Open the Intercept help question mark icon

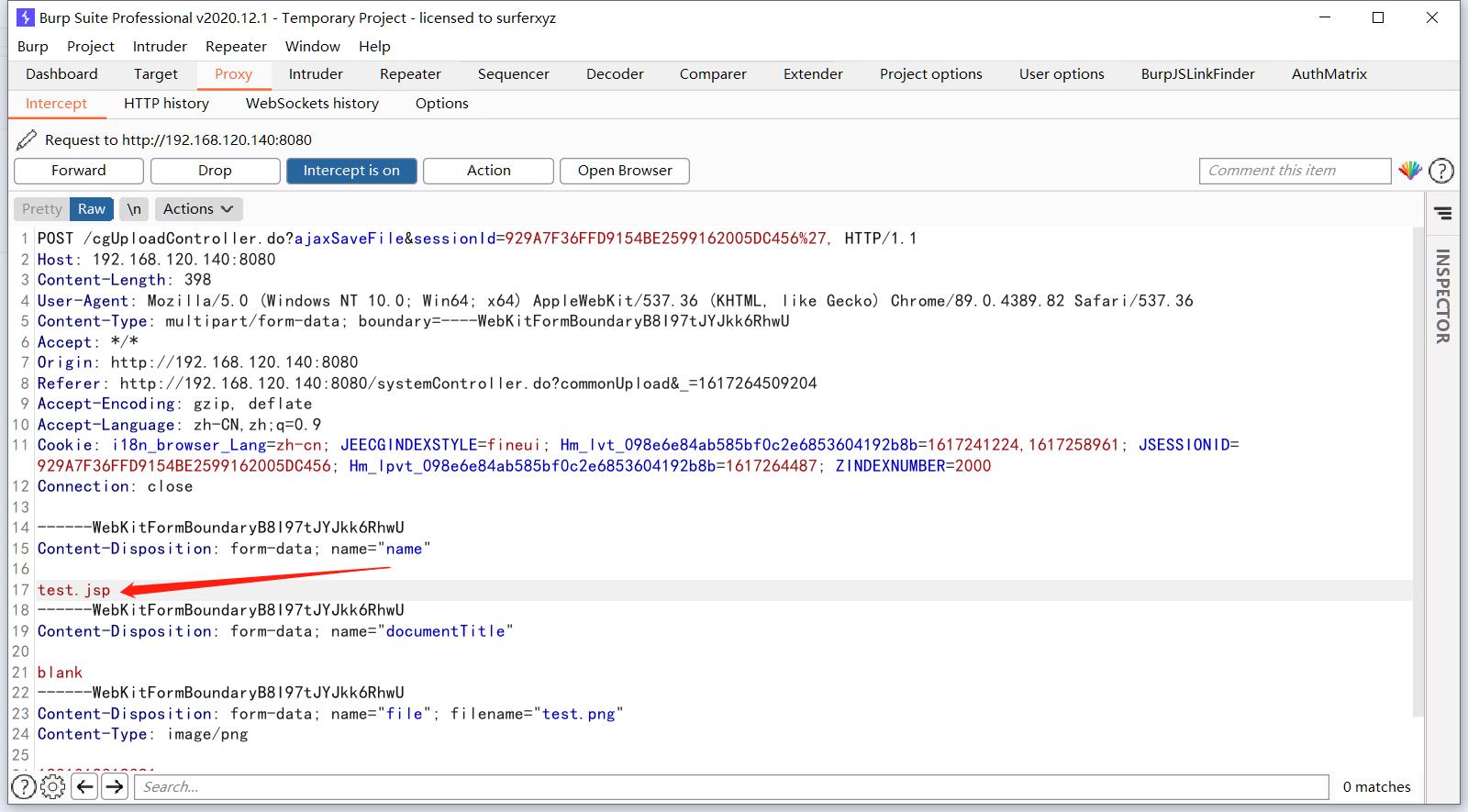(1441, 171)
